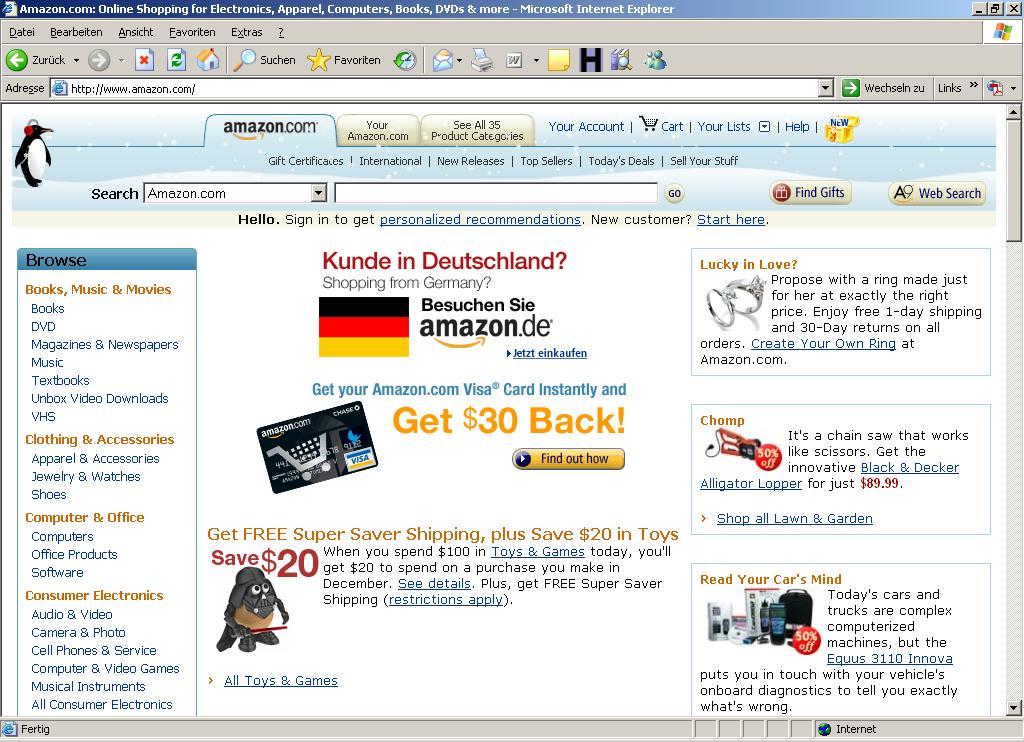Click the German flag image
Image resolution: width=1024 pixels, height=742 pixels.
[x=364, y=327]
